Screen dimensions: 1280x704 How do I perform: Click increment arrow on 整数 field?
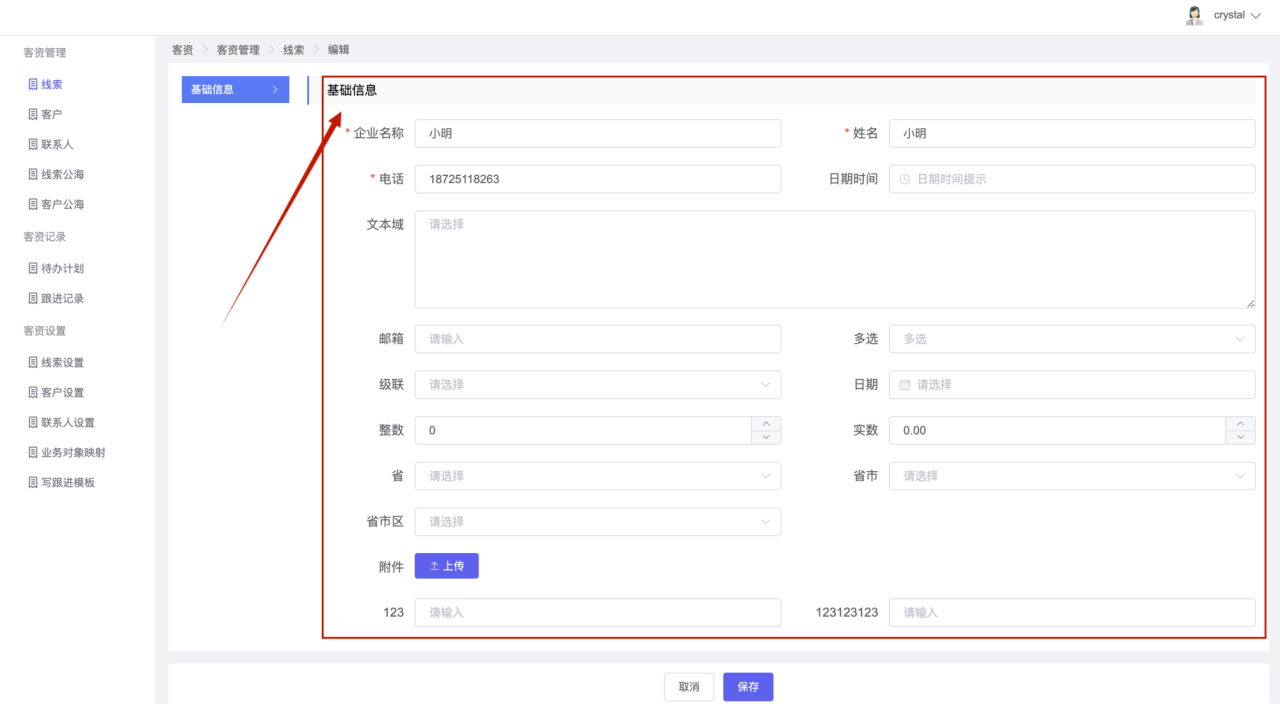(x=766, y=424)
